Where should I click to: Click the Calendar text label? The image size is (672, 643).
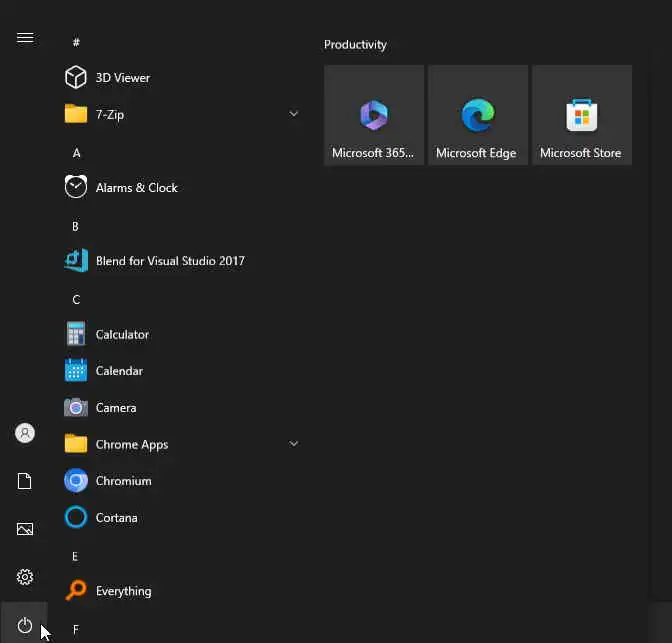point(119,371)
